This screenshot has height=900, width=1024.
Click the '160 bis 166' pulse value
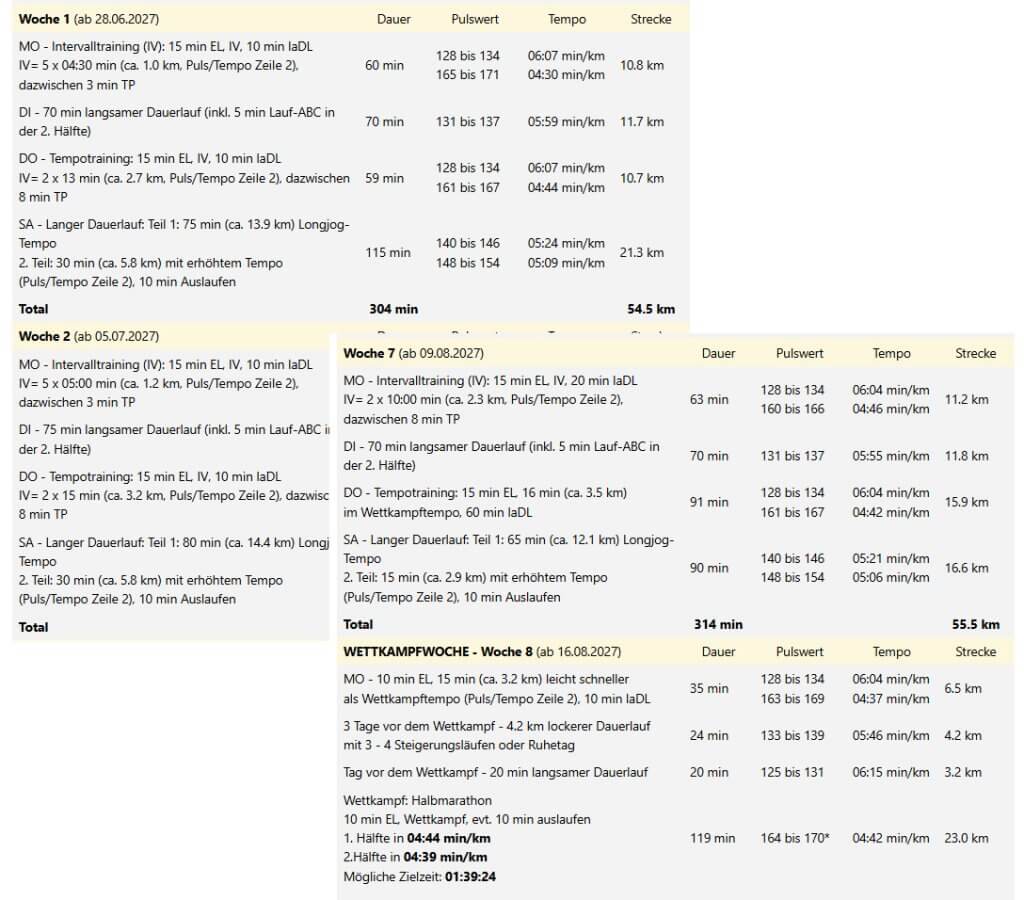[x=792, y=409]
